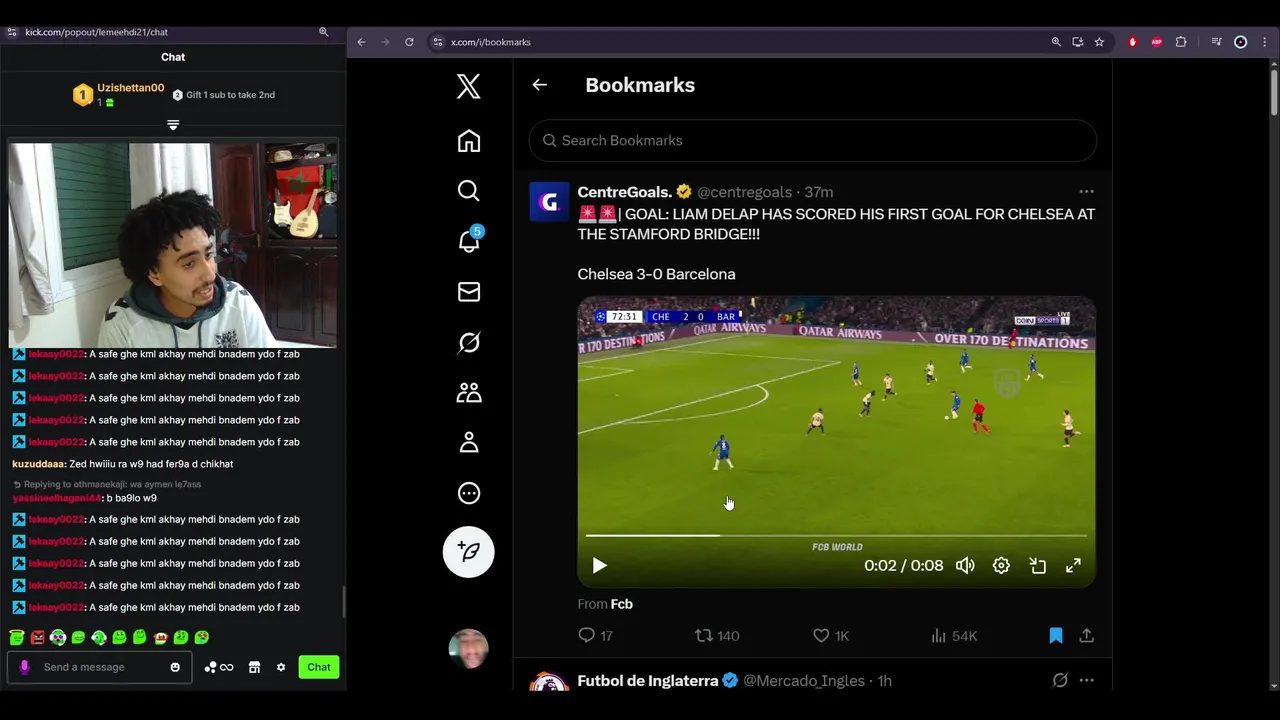Reply to CentreGoals post
This screenshot has width=1280, height=720.
[x=595, y=636]
